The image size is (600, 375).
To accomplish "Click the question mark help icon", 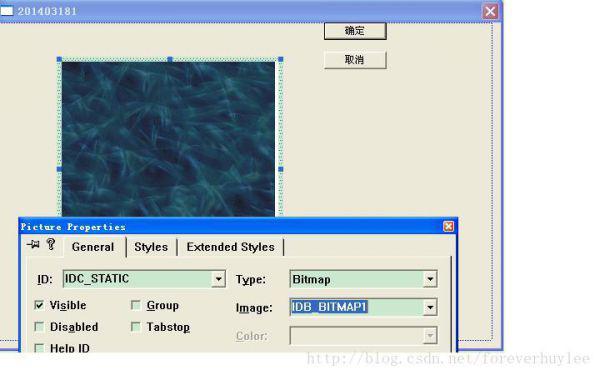I will (51, 244).
